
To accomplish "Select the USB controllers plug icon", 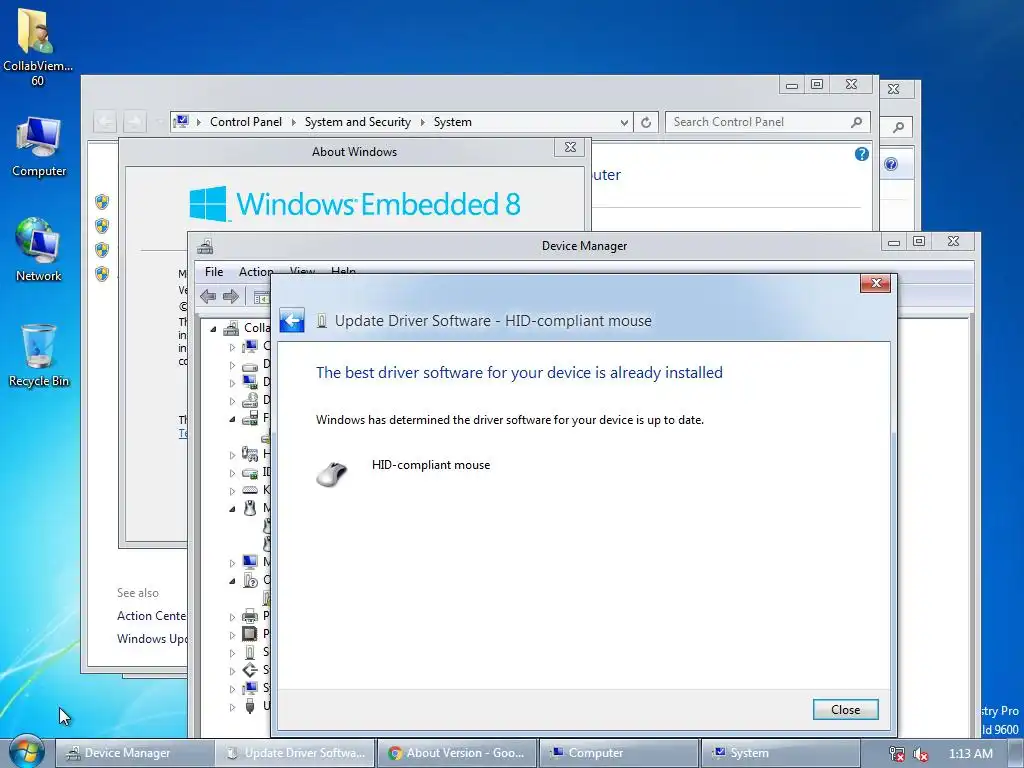I will 250,705.
